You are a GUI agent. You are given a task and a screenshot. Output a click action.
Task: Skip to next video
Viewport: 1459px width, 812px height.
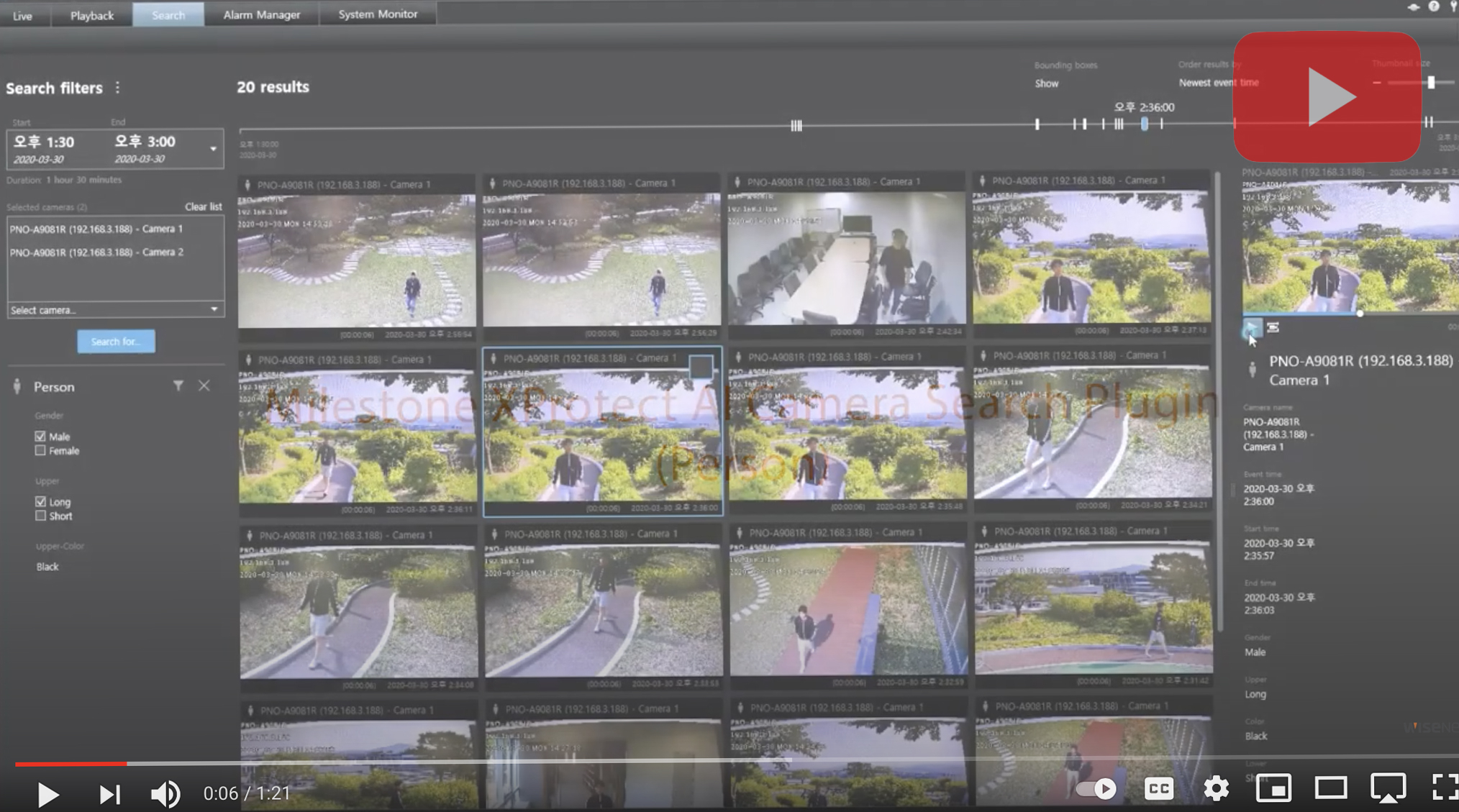109,794
